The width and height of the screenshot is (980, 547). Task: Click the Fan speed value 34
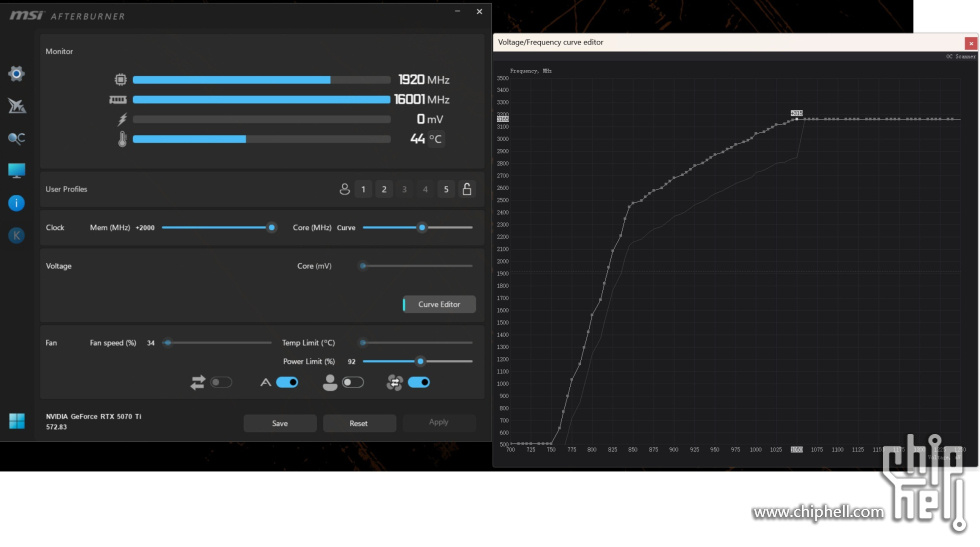[151, 343]
